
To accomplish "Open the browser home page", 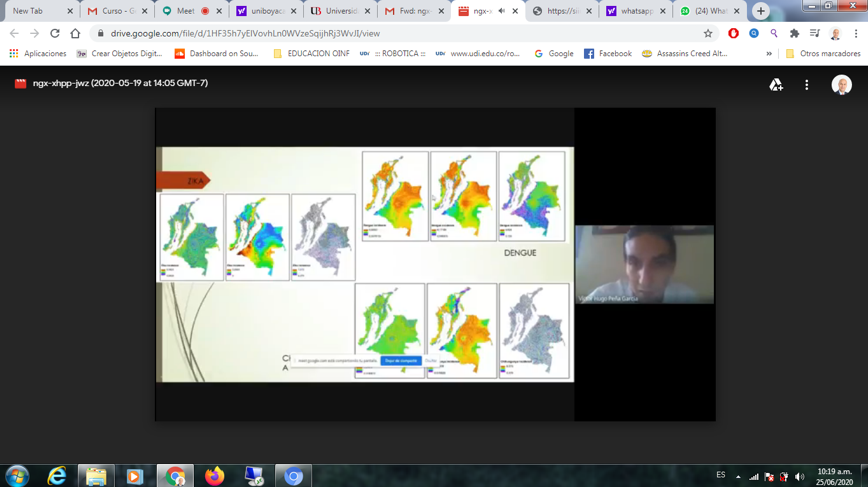I will pos(75,33).
